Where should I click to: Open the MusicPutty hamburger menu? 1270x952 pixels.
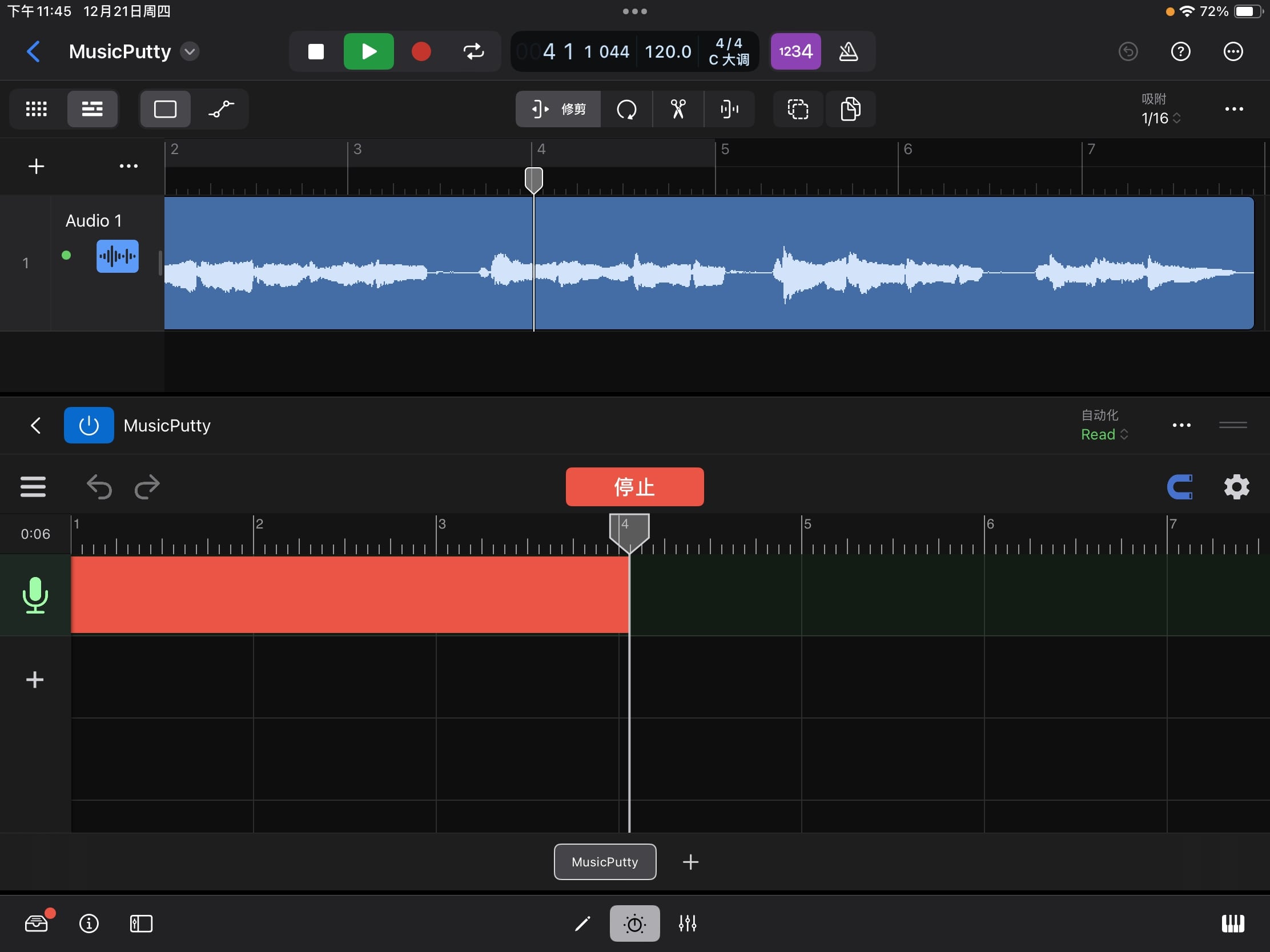pyautogui.click(x=33, y=487)
